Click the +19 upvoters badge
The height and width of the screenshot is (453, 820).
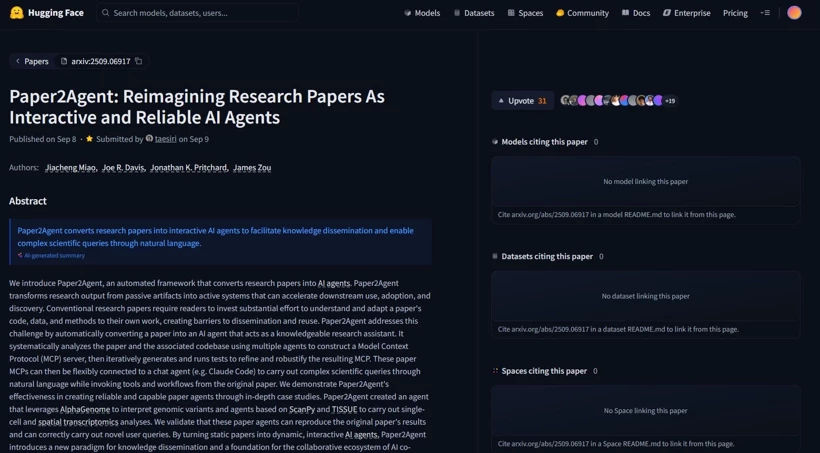[x=670, y=101]
